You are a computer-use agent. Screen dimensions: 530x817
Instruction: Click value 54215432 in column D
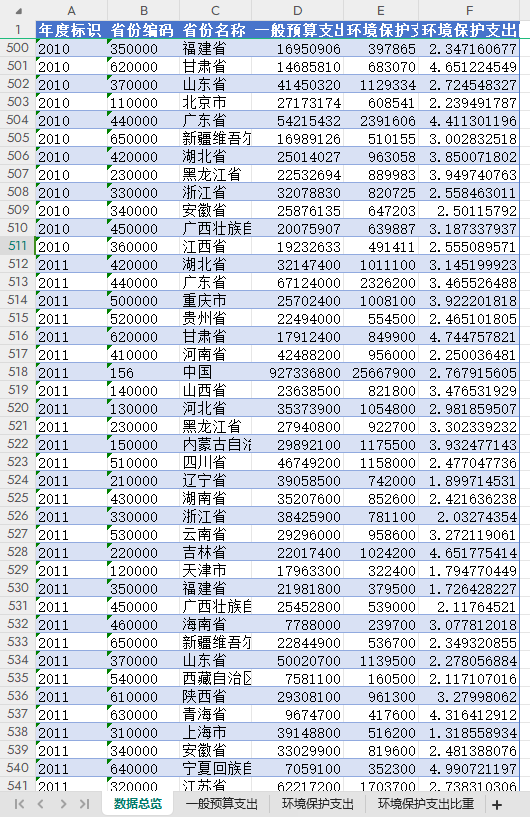pyautogui.click(x=298, y=120)
